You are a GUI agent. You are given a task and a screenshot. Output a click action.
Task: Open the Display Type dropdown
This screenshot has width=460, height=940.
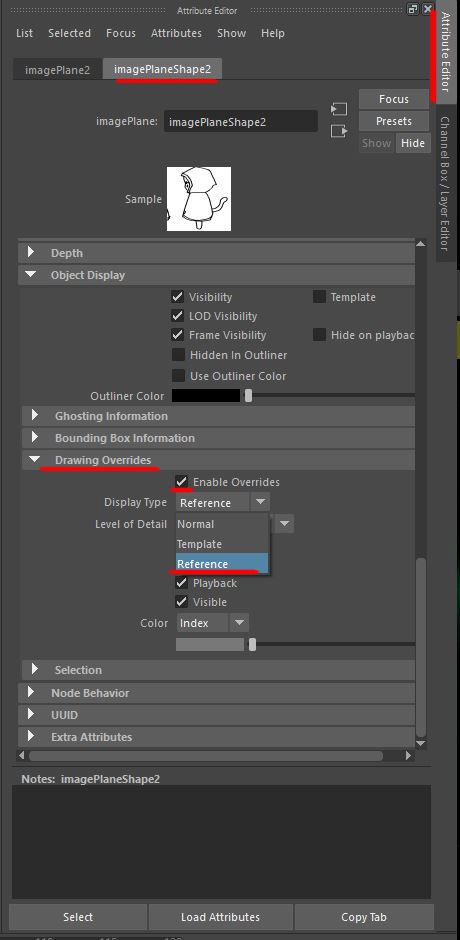(x=223, y=502)
